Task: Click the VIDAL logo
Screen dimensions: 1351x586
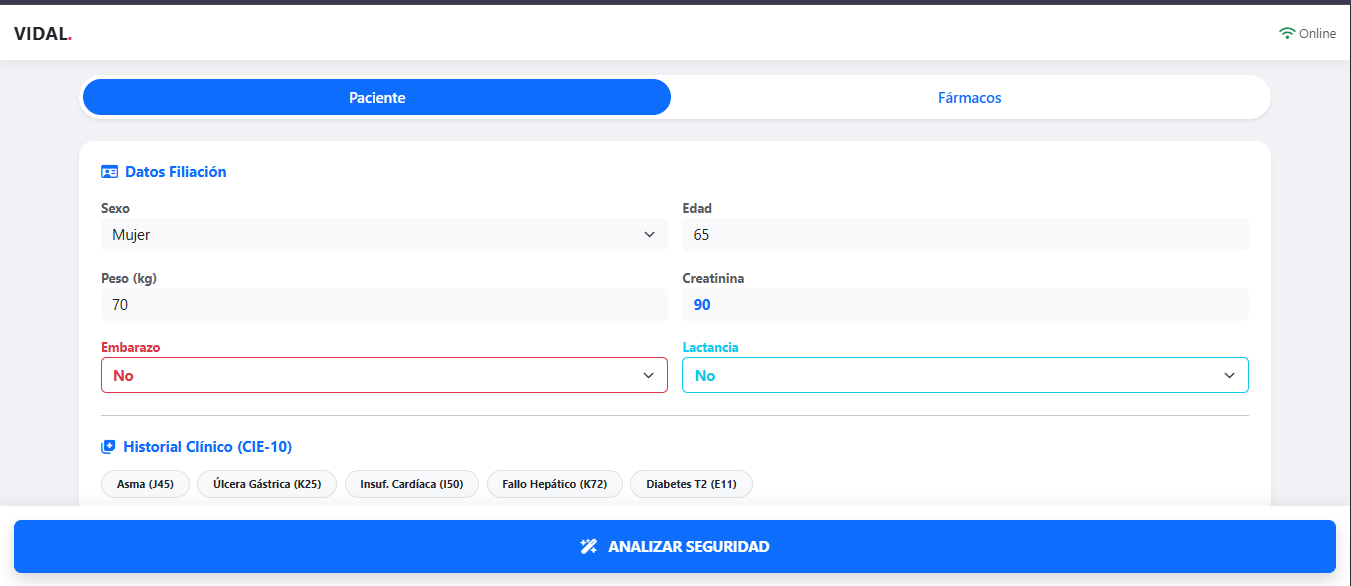Action: point(43,33)
